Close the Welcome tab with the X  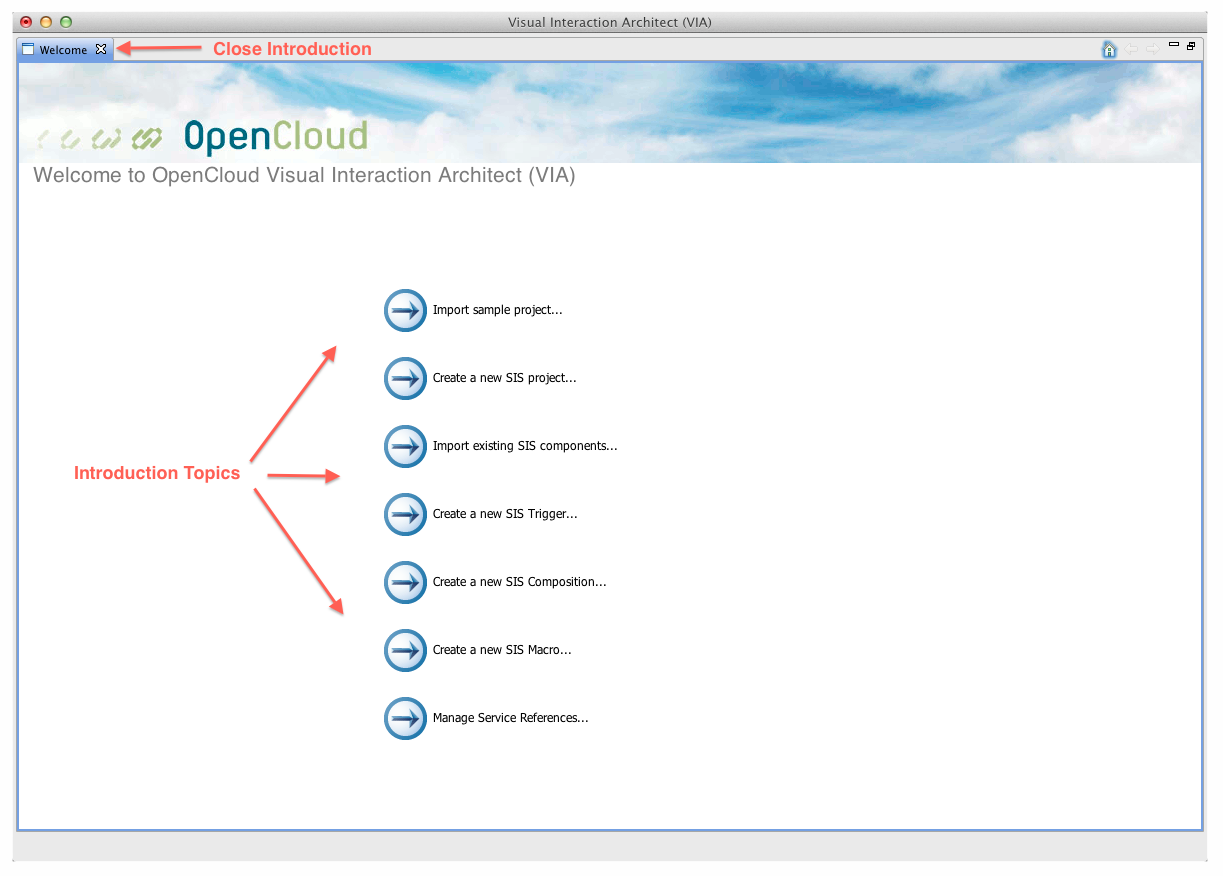(101, 49)
